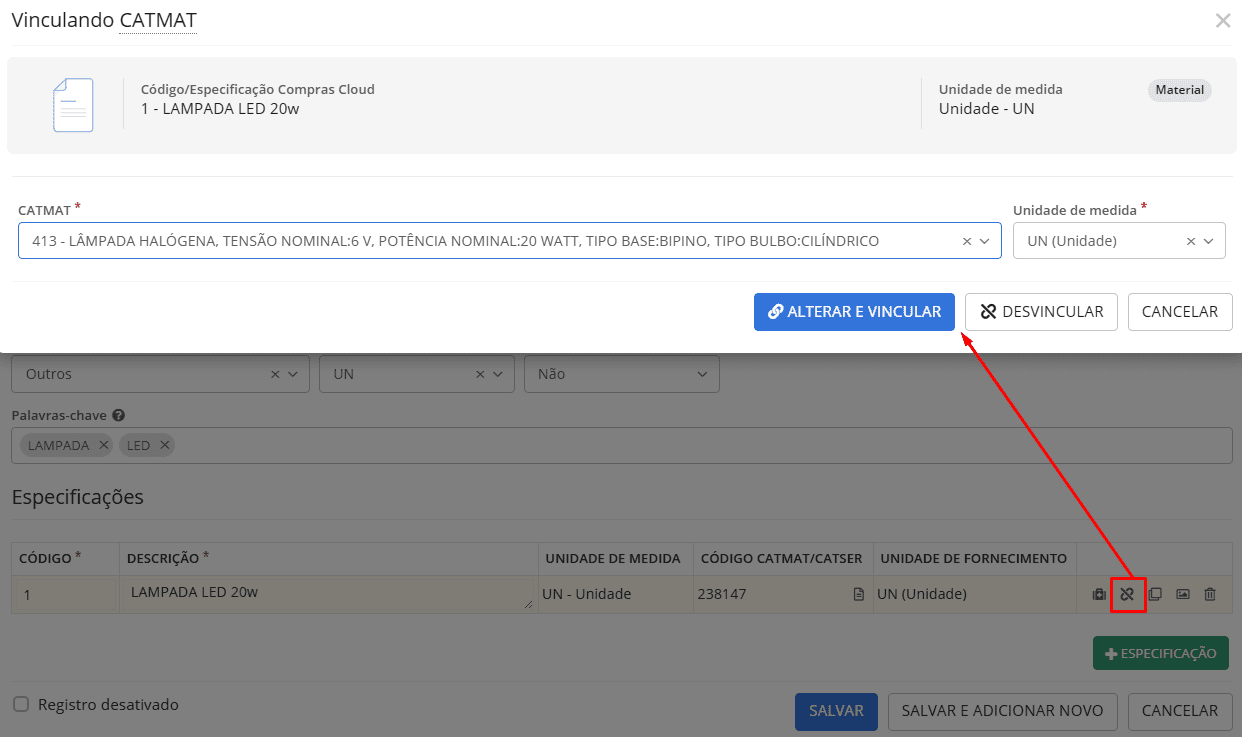Click the Palavras-chave help question icon
The width and height of the screenshot is (1242, 737).
[118, 415]
